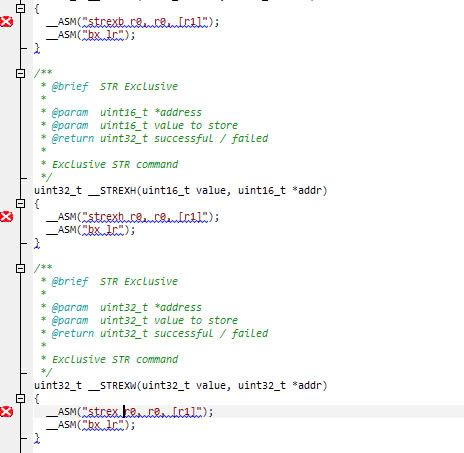Collapse the __STREXW function body
The height and width of the screenshot is (453, 464).
pos(20,398)
